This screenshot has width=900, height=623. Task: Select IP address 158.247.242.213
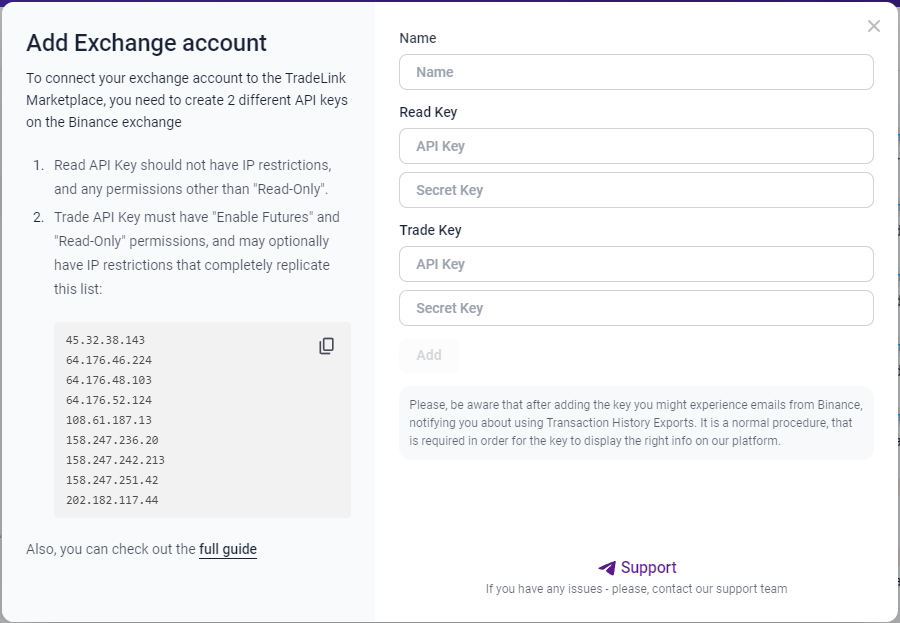coord(115,461)
